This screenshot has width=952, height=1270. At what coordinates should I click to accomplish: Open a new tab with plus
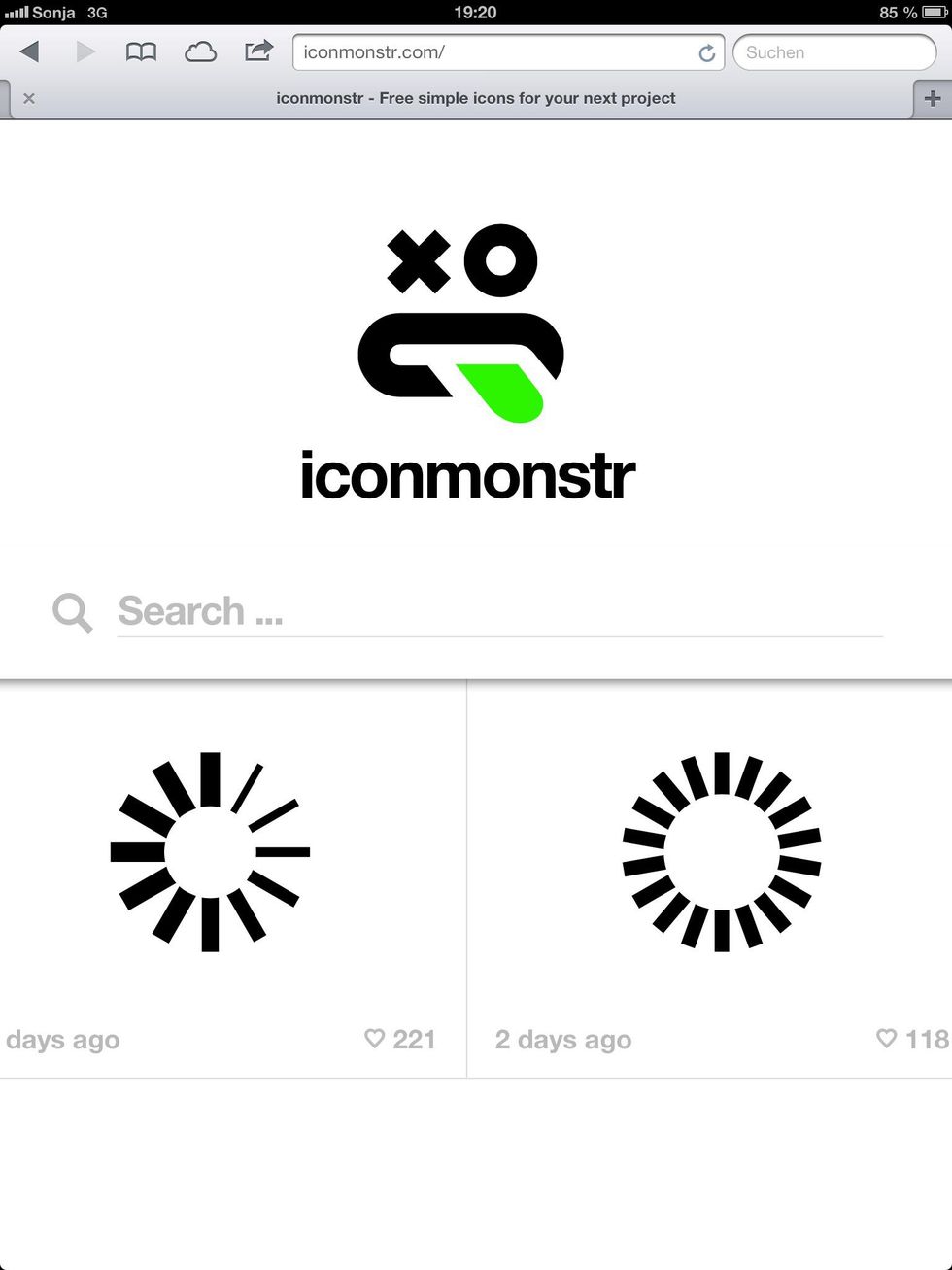tap(933, 98)
